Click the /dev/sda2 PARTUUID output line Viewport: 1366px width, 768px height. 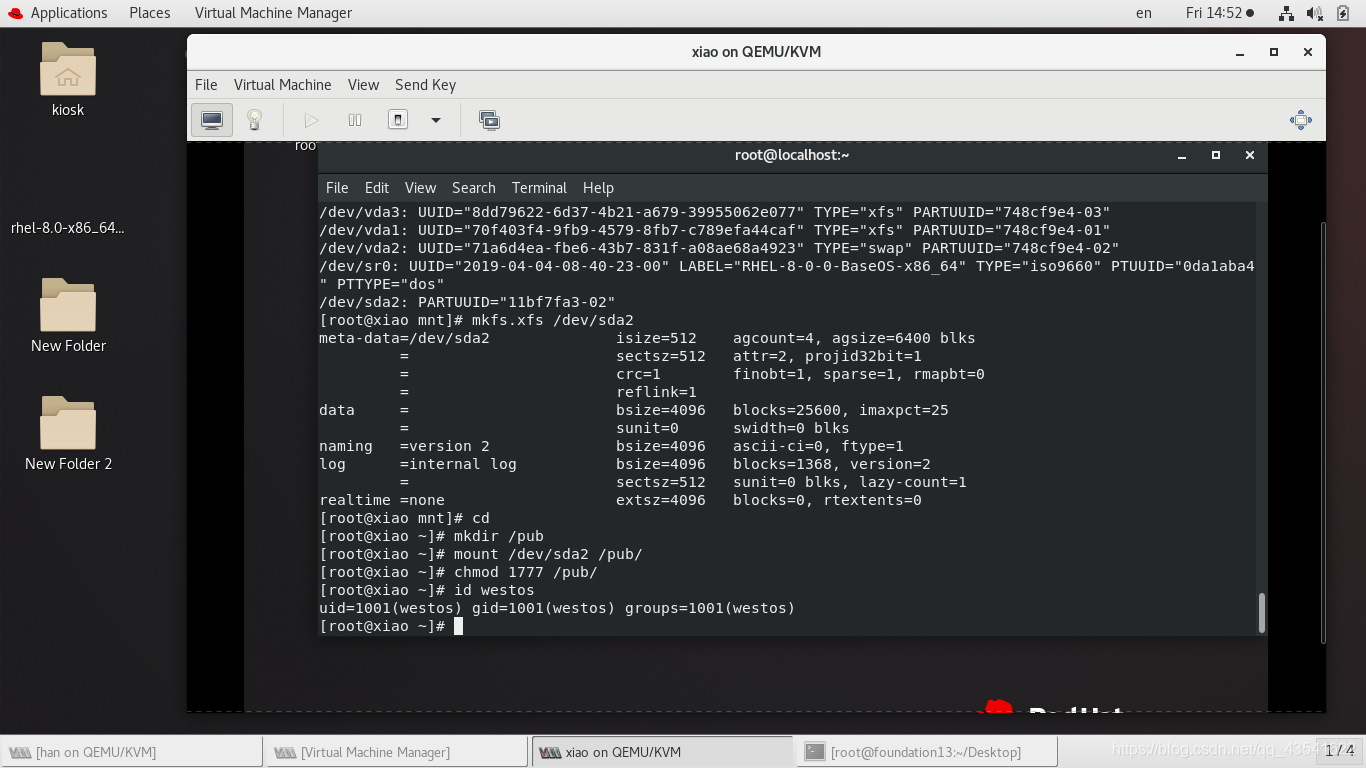click(467, 302)
